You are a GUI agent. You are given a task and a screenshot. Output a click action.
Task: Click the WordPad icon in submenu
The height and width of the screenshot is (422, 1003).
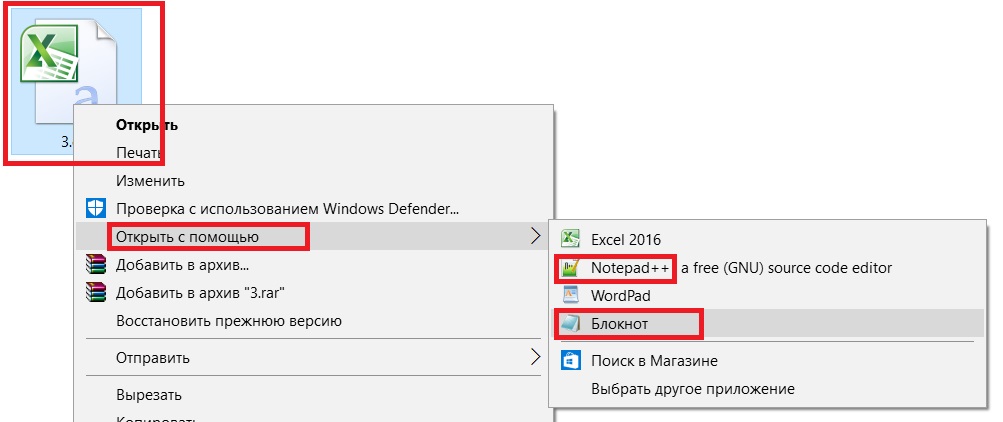[571, 296]
